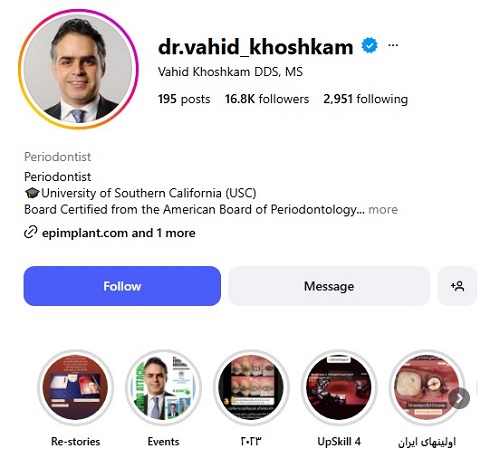Open the Events highlight
The width and height of the screenshot is (500, 458).
164,388
